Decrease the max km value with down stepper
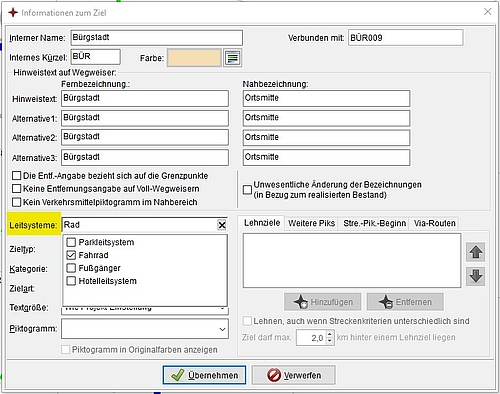 click(x=330, y=341)
